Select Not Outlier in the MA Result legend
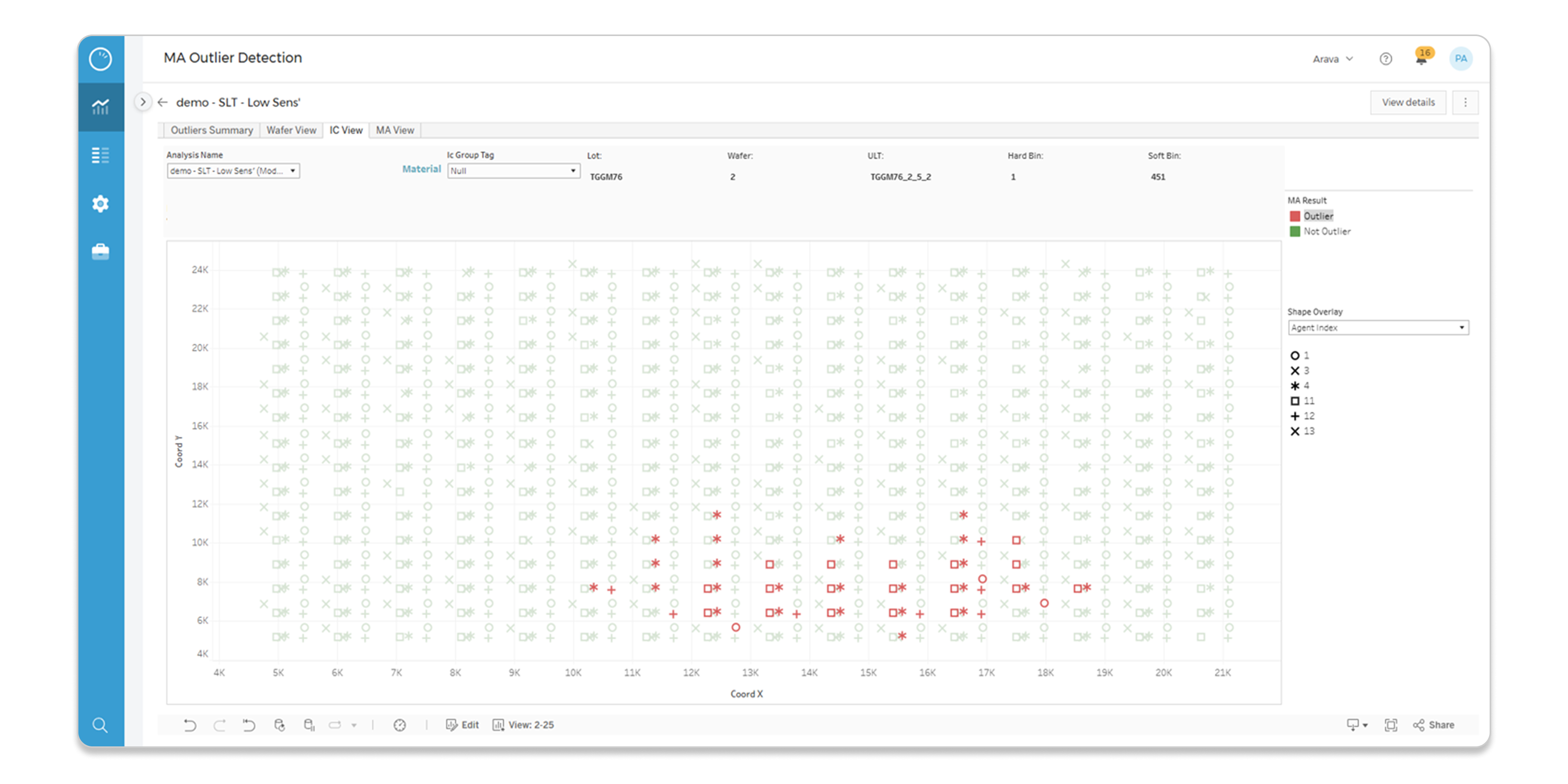 click(x=1327, y=232)
